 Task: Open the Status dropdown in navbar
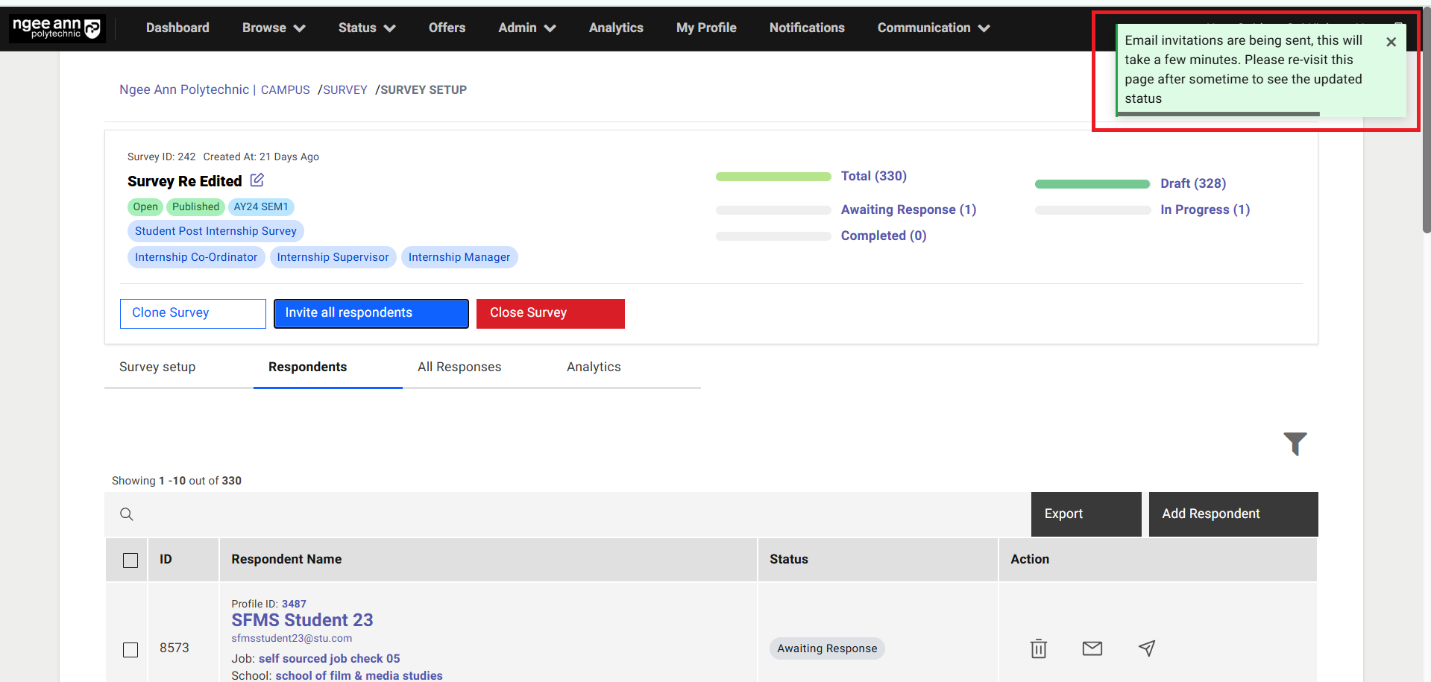click(366, 28)
